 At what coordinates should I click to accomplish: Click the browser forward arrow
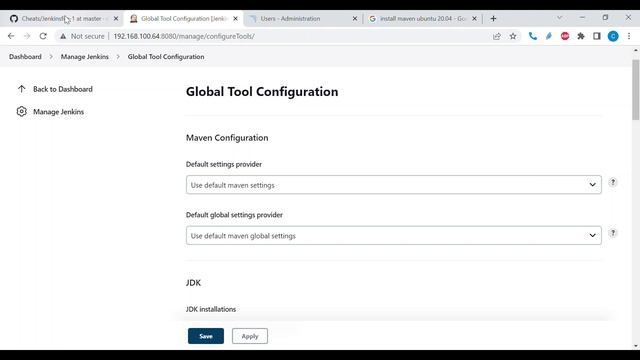click(x=27, y=36)
